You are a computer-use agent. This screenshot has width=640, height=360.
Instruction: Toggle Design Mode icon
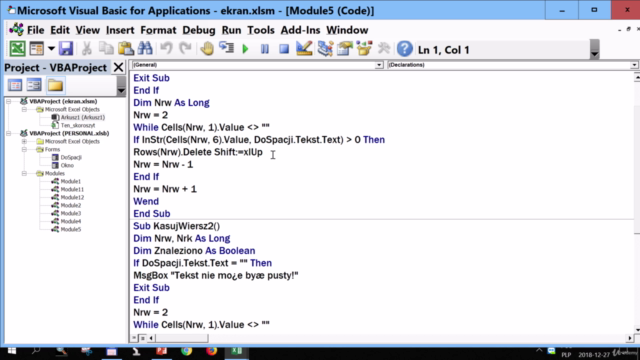tap(304, 49)
